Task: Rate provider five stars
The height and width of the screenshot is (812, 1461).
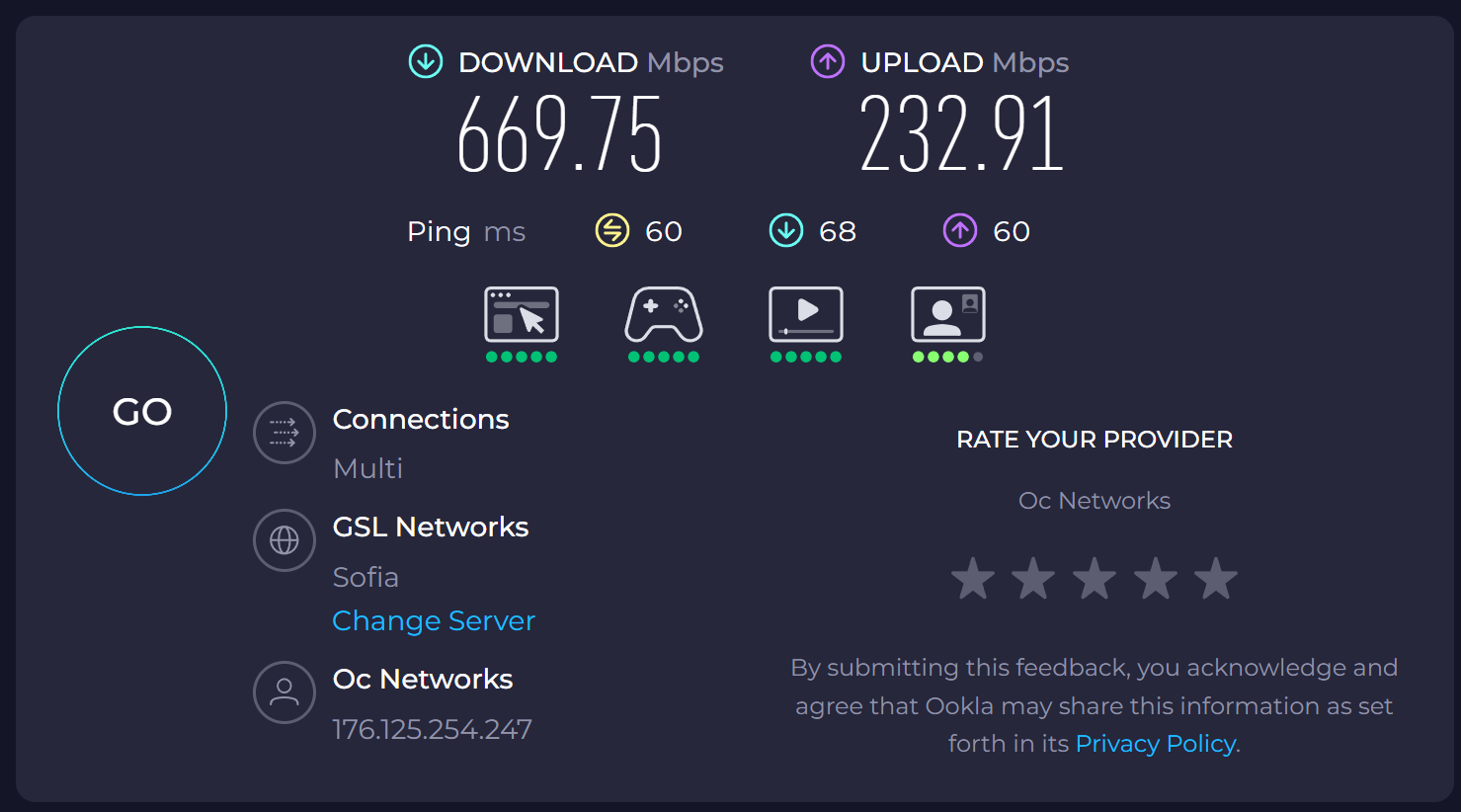Action: (x=1216, y=579)
